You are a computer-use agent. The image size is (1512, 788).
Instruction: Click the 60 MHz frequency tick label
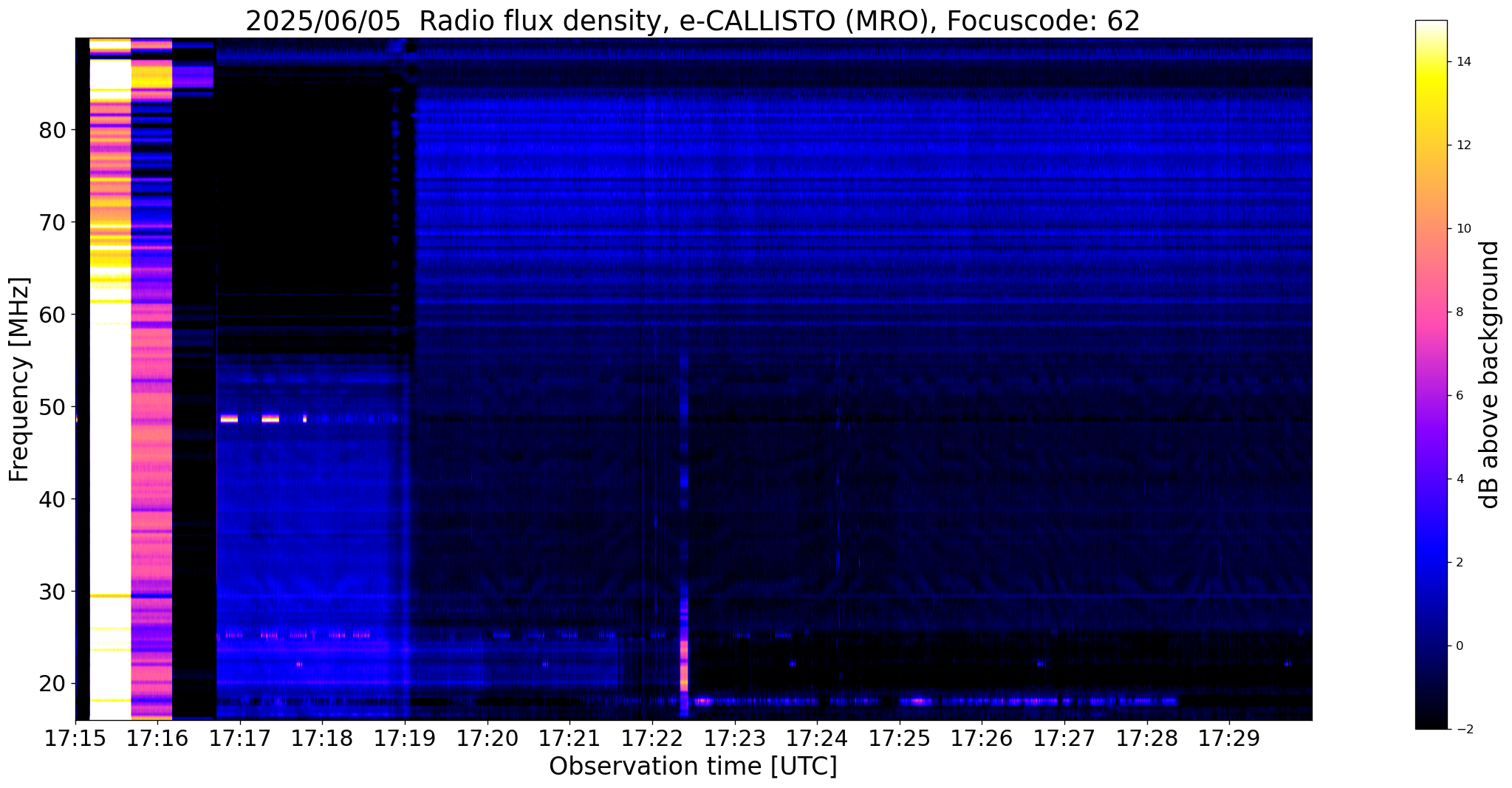pyautogui.click(x=52, y=315)
